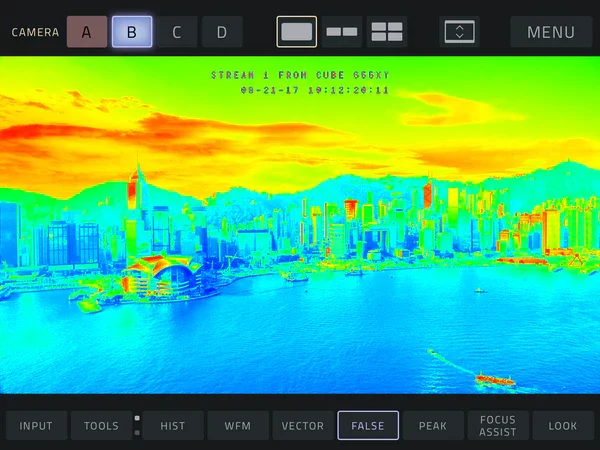Choose the dual-view split layout icon
This screenshot has height=450, width=600.
coord(342,32)
